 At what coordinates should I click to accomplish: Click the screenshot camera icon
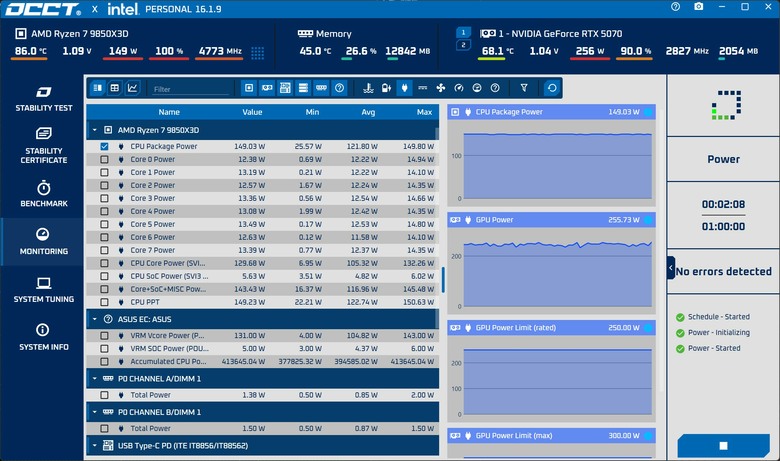tap(699, 6)
